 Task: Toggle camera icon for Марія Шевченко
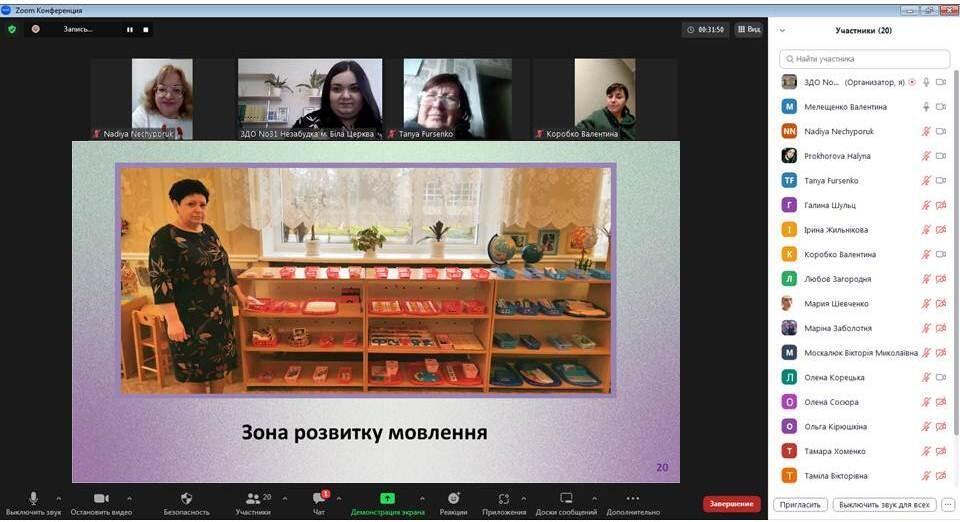pyautogui.click(x=941, y=304)
